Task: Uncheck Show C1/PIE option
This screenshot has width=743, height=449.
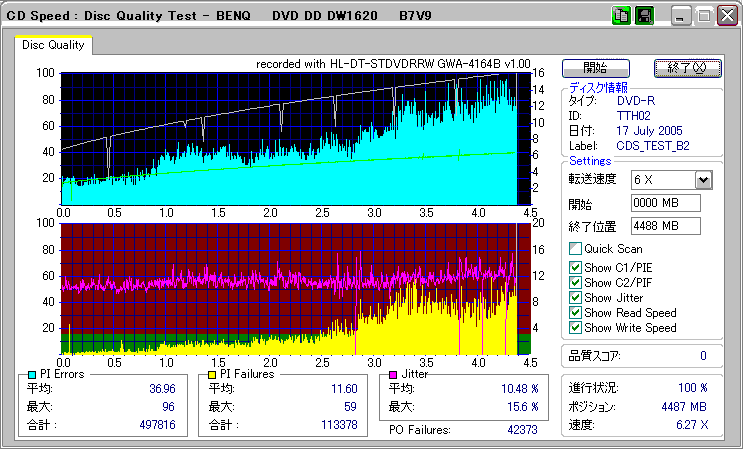Action: click(575, 268)
